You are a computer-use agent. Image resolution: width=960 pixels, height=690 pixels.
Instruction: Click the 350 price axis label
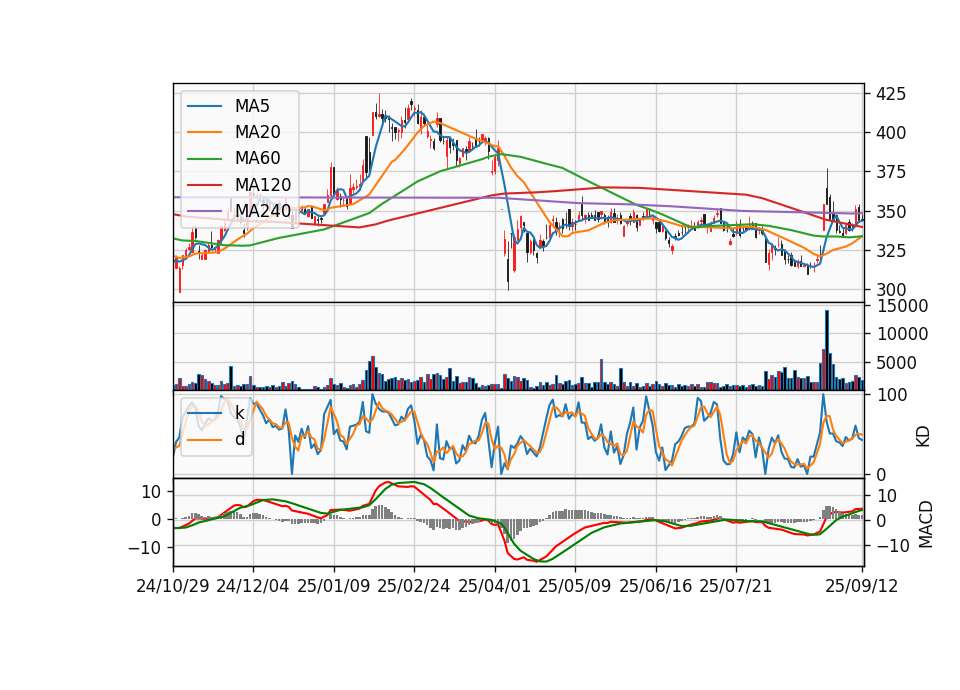(x=891, y=212)
